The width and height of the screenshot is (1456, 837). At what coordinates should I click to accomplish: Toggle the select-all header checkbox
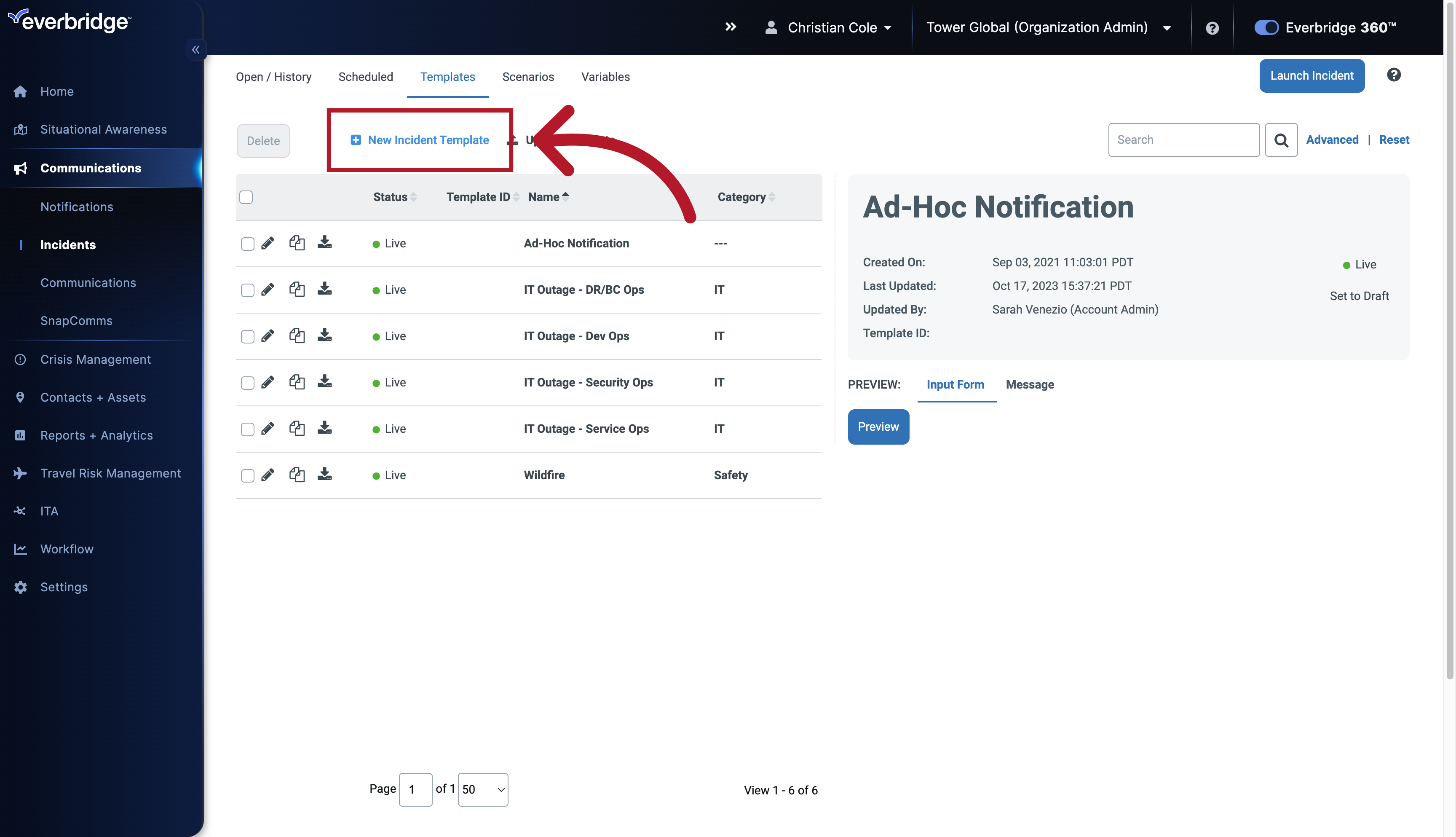246,197
